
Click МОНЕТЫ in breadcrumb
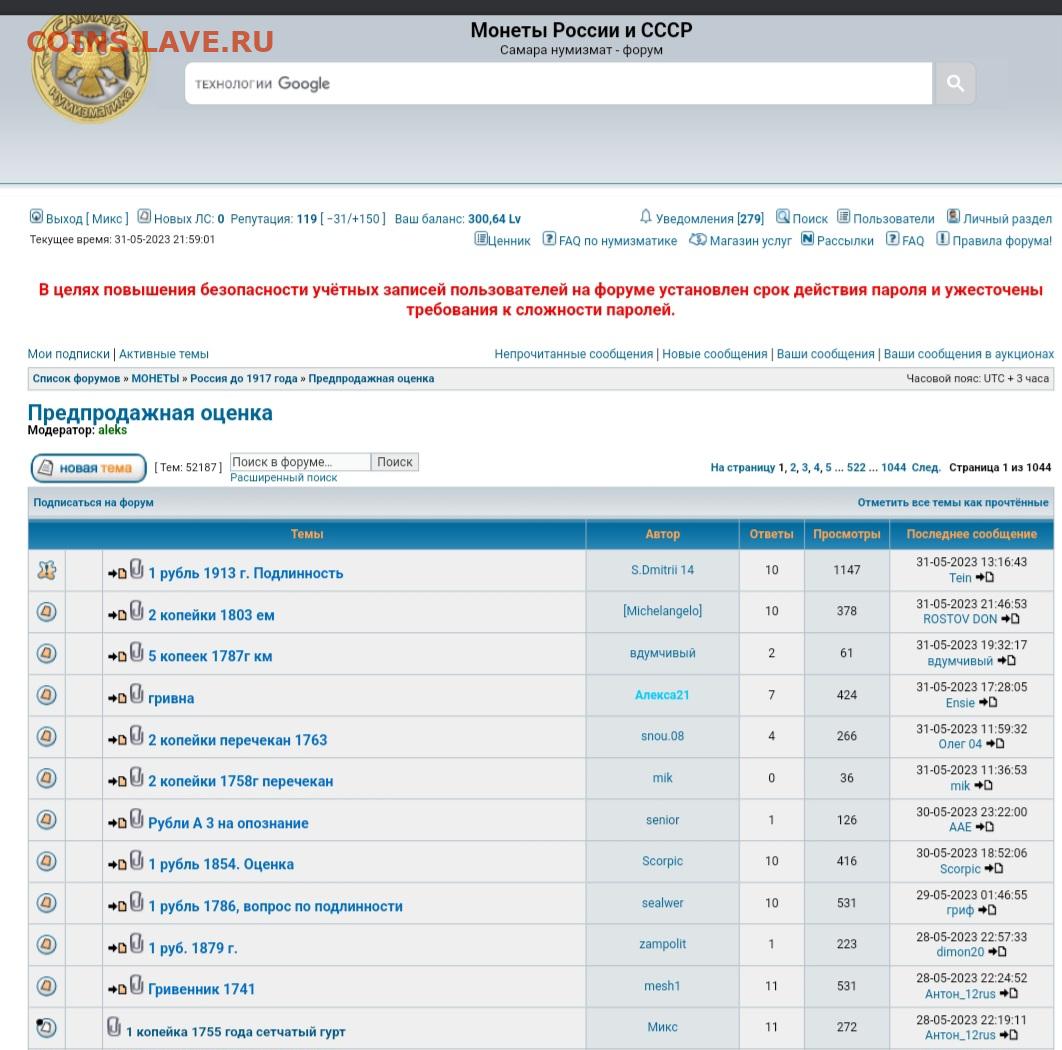(x=155, y=379)
